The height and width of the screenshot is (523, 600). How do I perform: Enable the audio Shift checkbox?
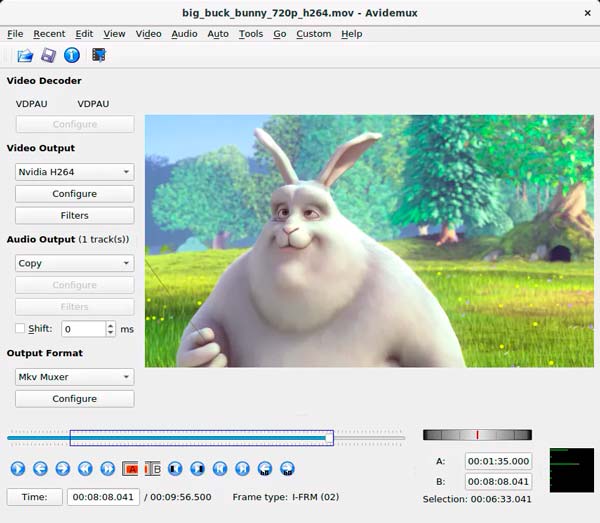20,329
